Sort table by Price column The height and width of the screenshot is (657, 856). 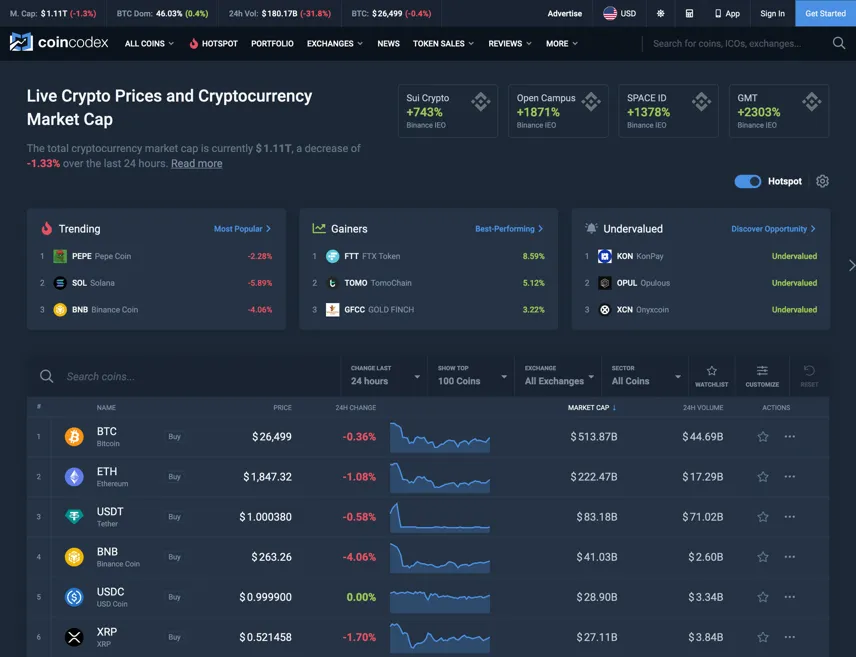point(282,407)
